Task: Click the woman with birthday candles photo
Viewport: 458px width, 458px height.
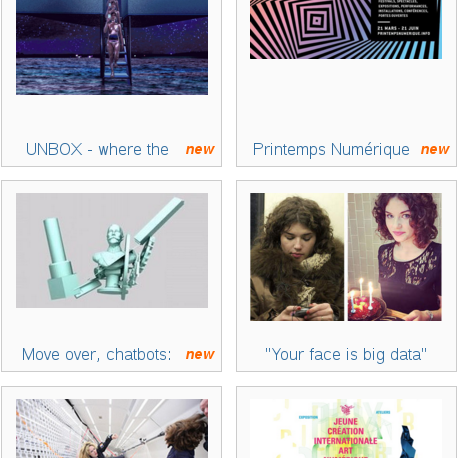Action: 395,257
